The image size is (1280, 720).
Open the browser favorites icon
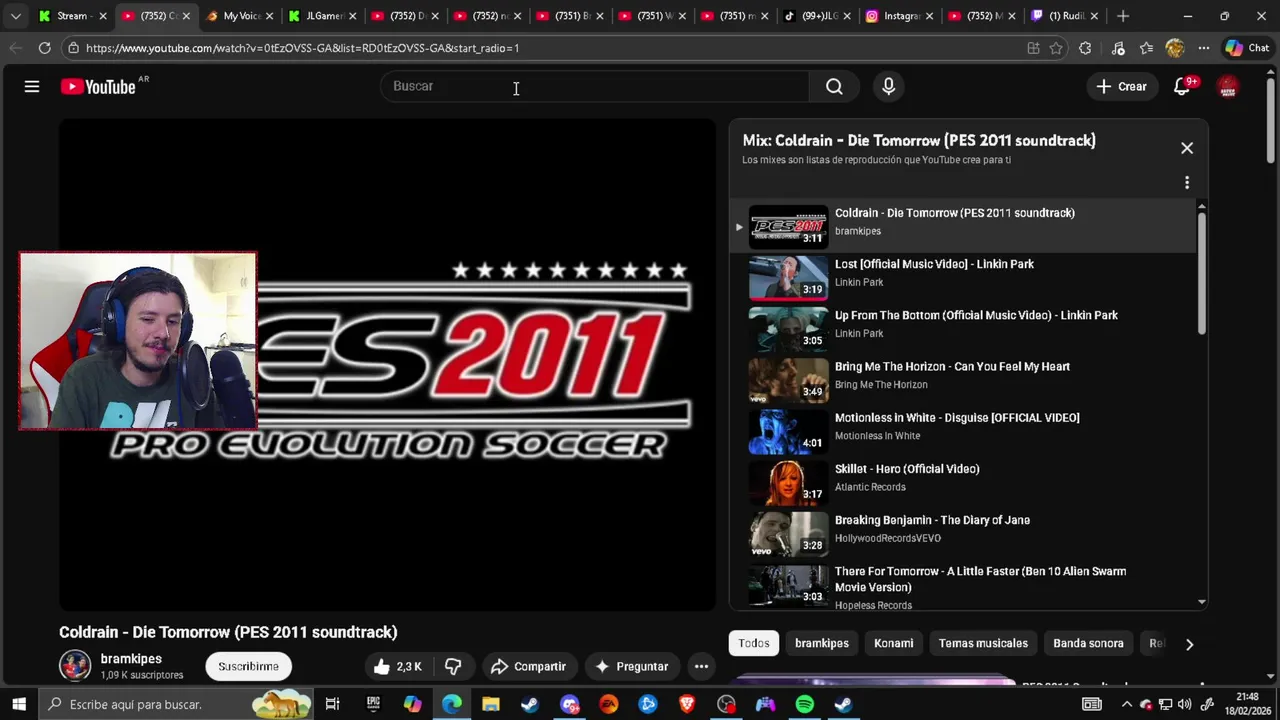1146,48
